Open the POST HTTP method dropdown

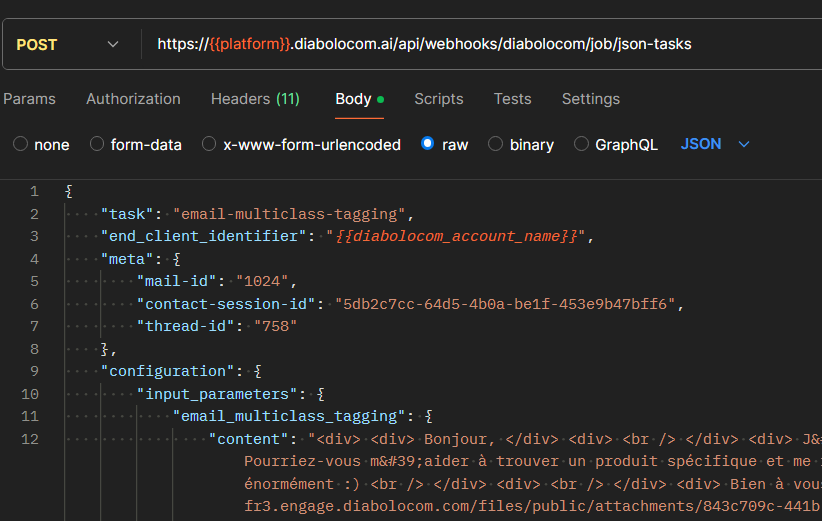(x=67, y=45)
